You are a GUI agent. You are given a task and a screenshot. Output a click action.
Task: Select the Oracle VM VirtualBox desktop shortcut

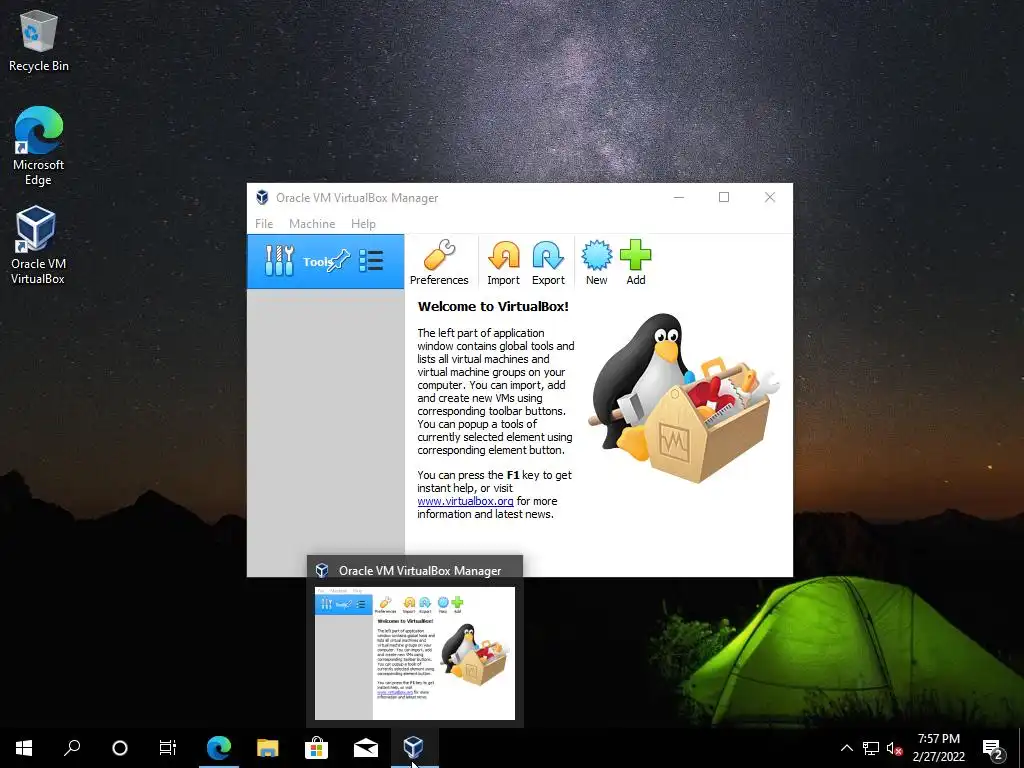point(38,246)
